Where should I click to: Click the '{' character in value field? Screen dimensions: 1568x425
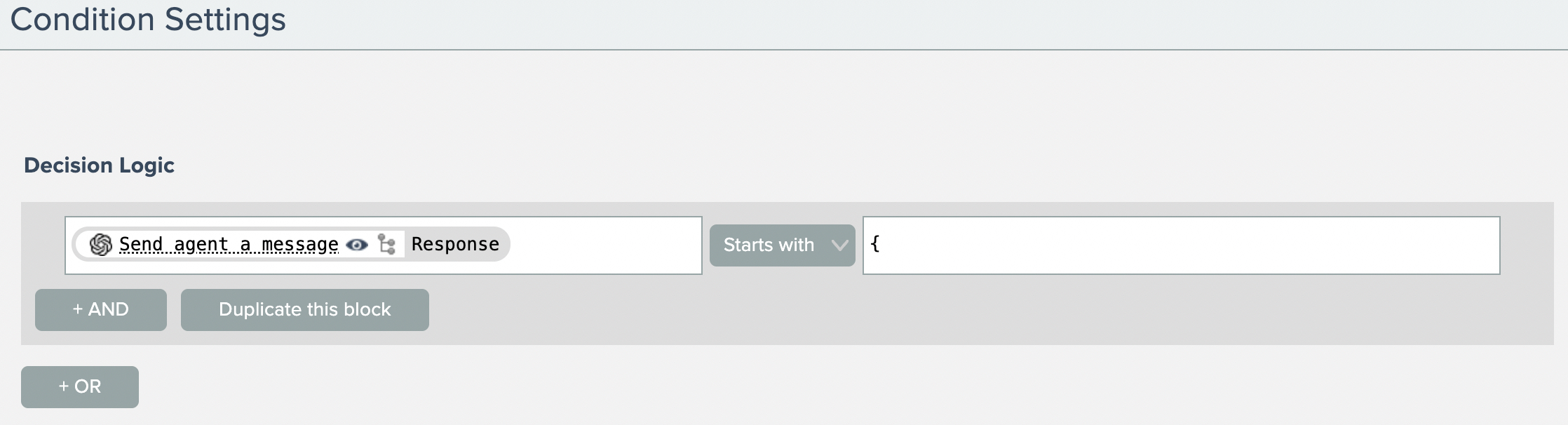pyautogui.click(x=875, y=243)
